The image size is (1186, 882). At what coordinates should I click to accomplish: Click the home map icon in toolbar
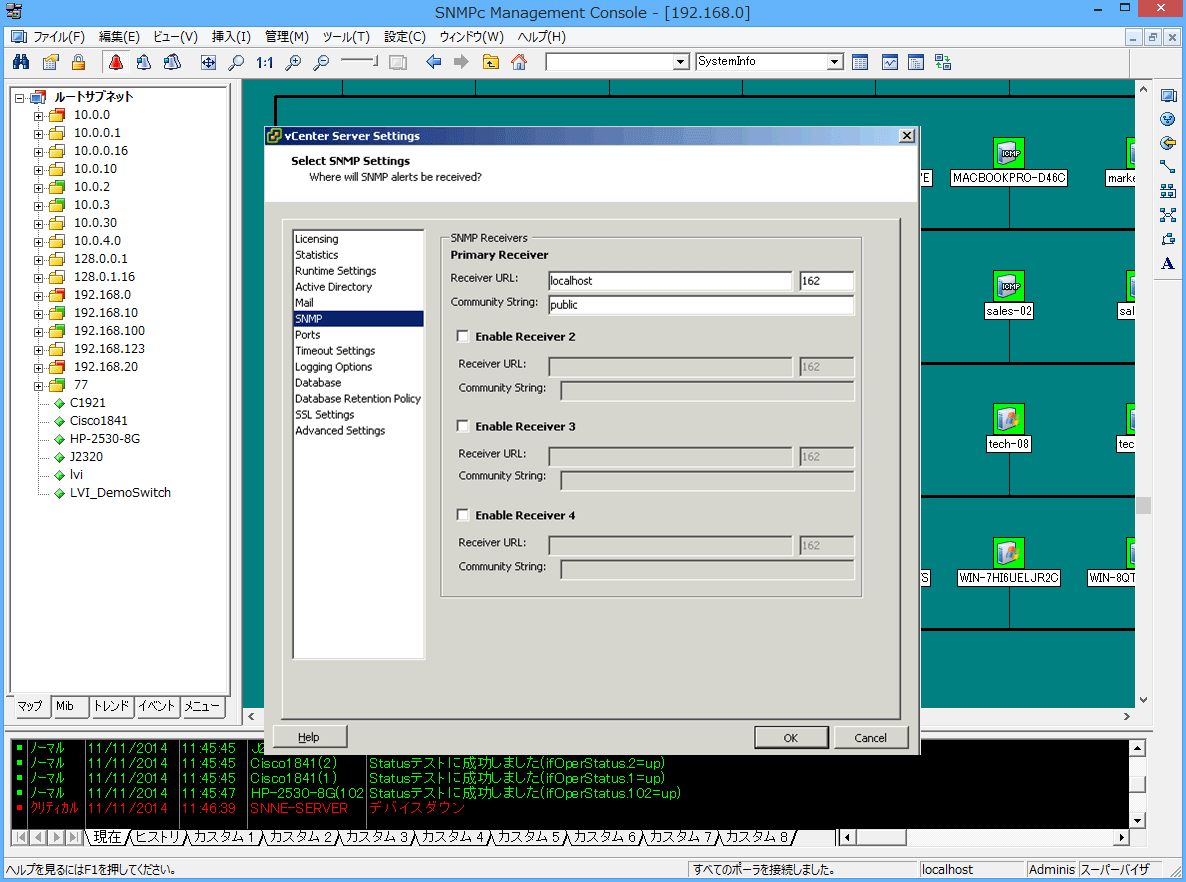pos(519,62)
